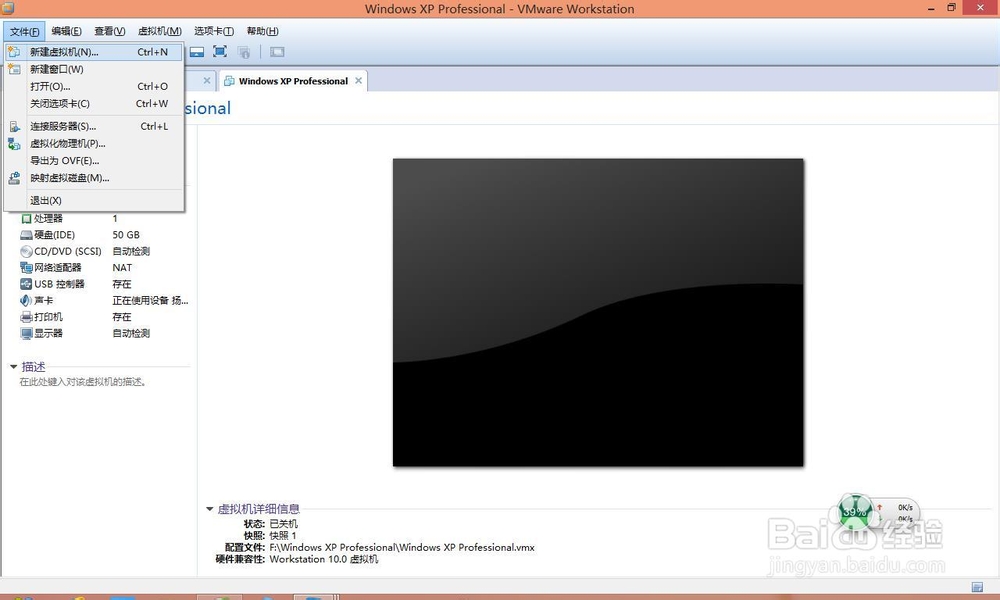Click the full screen toolbar icon
Screen dimensions: 1000x600
click(x=220, y=52)
